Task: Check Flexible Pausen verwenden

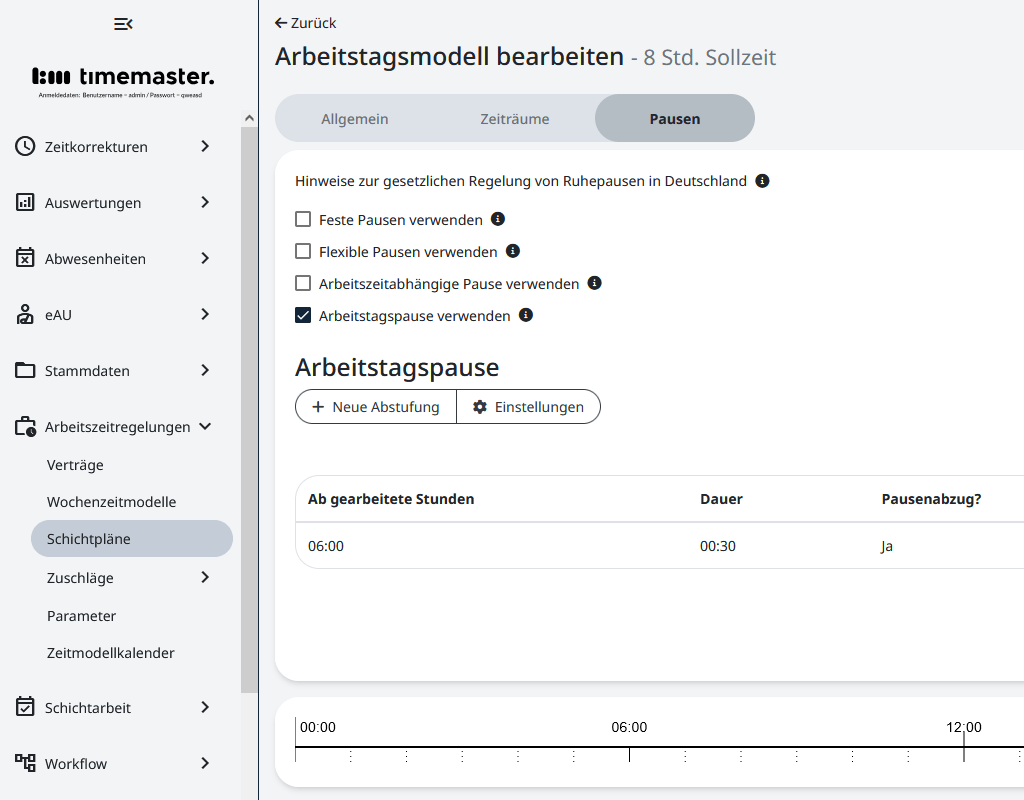Action: coord(303,252)
